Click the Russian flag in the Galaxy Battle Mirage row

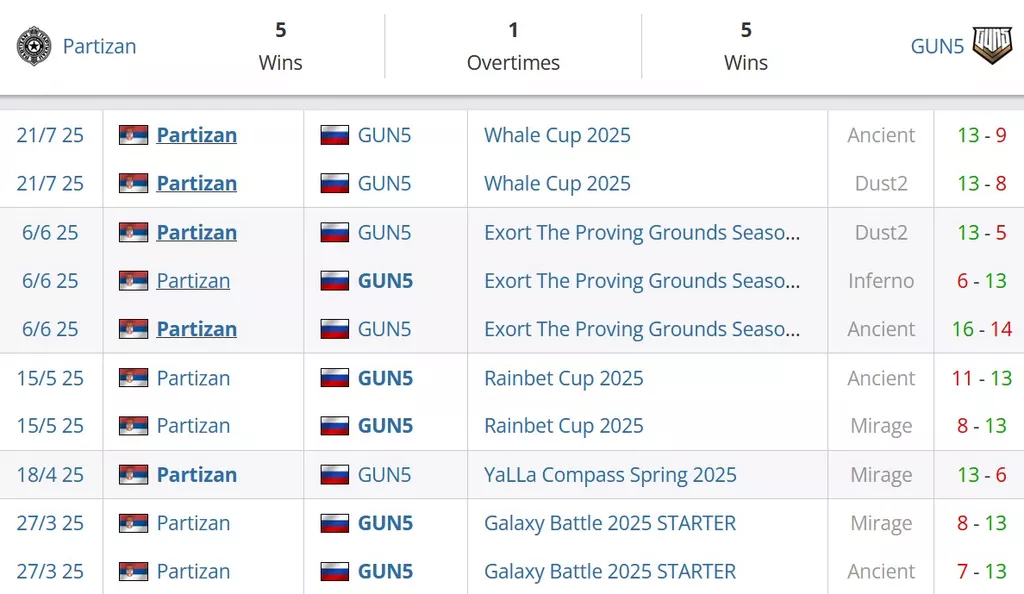coord(334,523)
